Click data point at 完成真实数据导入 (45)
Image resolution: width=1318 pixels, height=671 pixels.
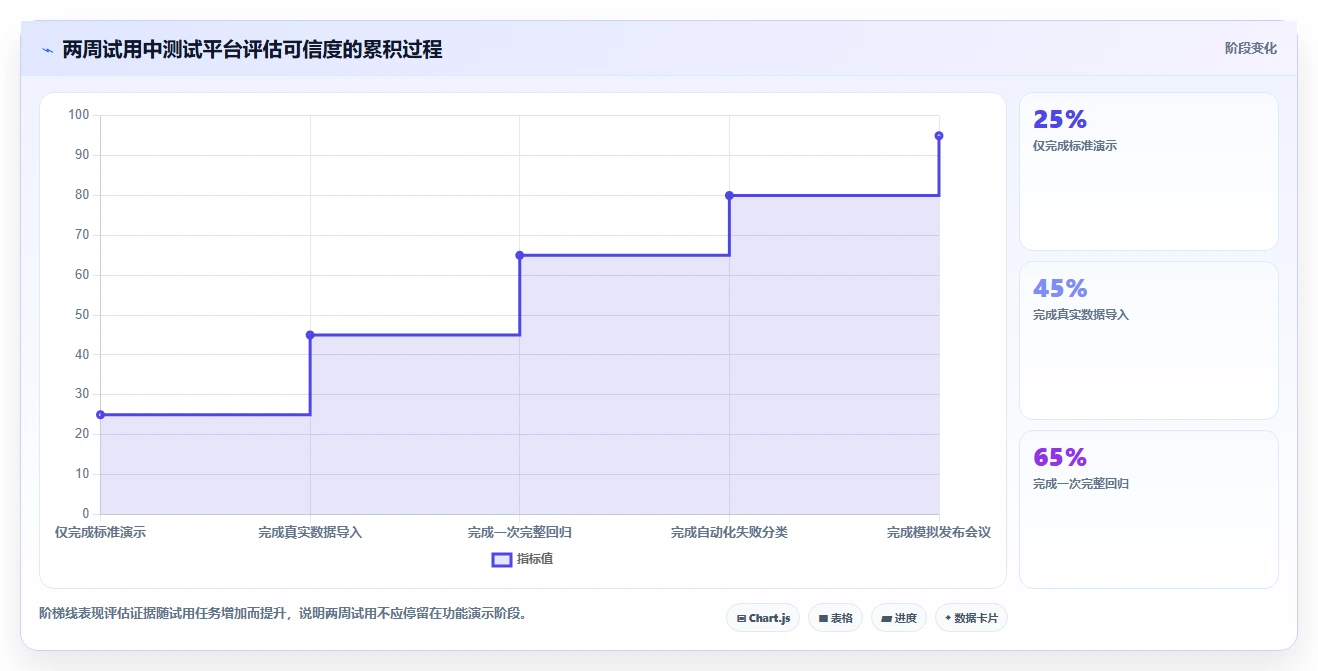[310, 335]
